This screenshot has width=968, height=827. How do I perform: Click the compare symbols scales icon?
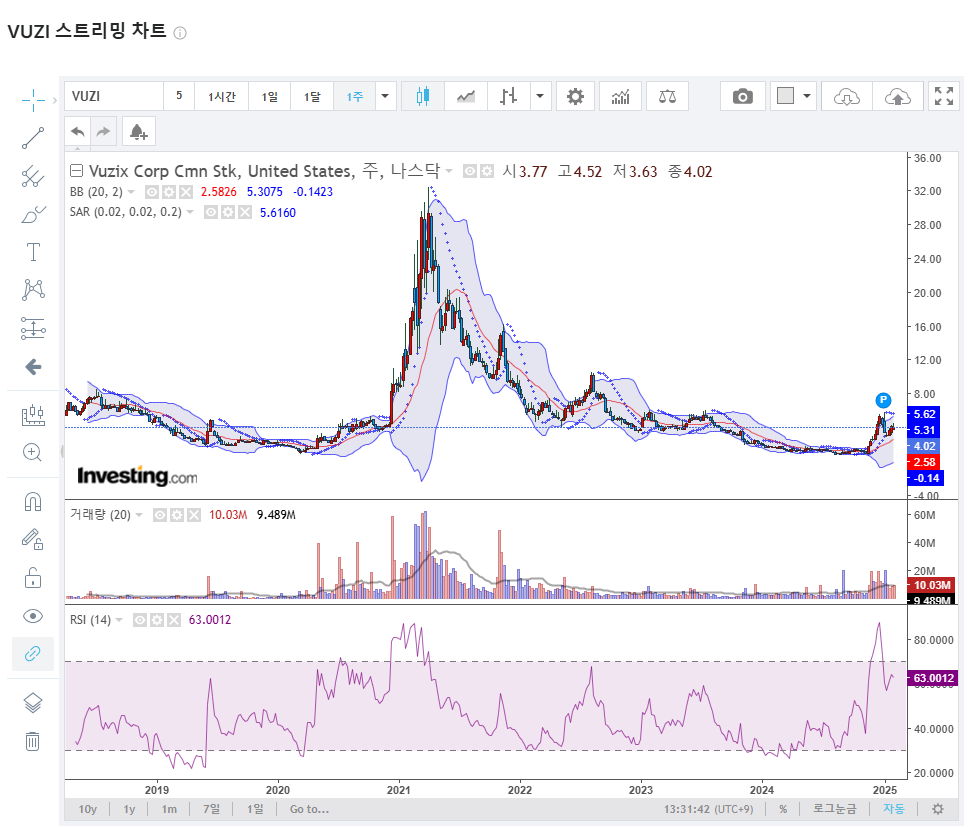[x=667, y=96]
